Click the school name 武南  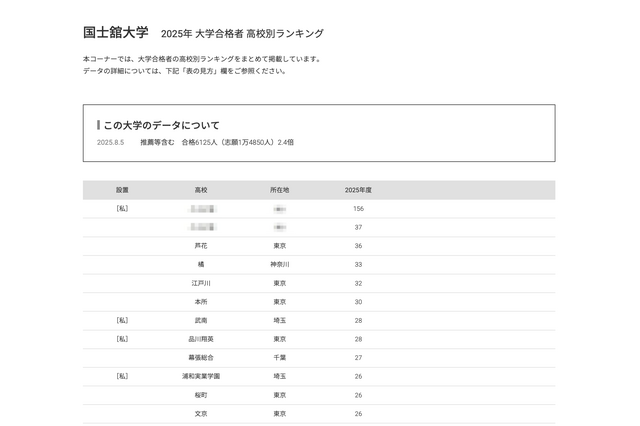[201, 321]
